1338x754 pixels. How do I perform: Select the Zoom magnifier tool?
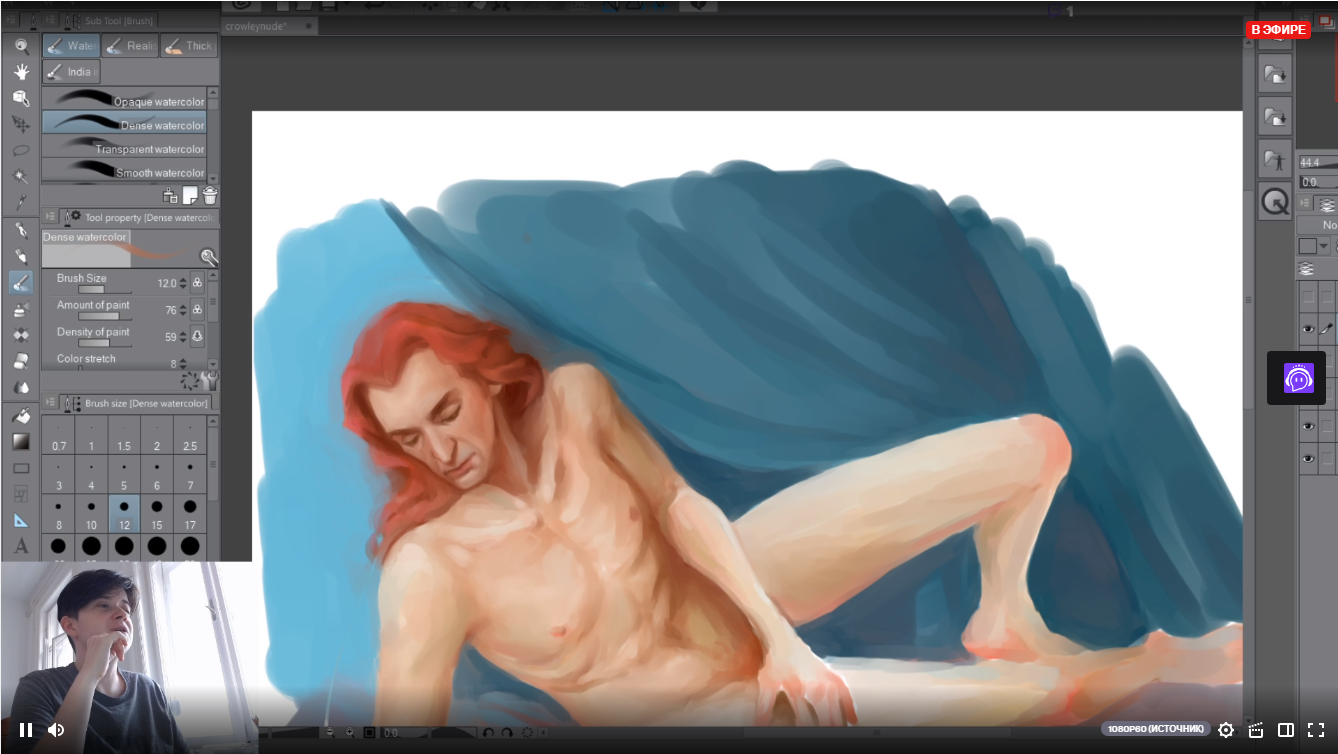click(x=21, y=46)
